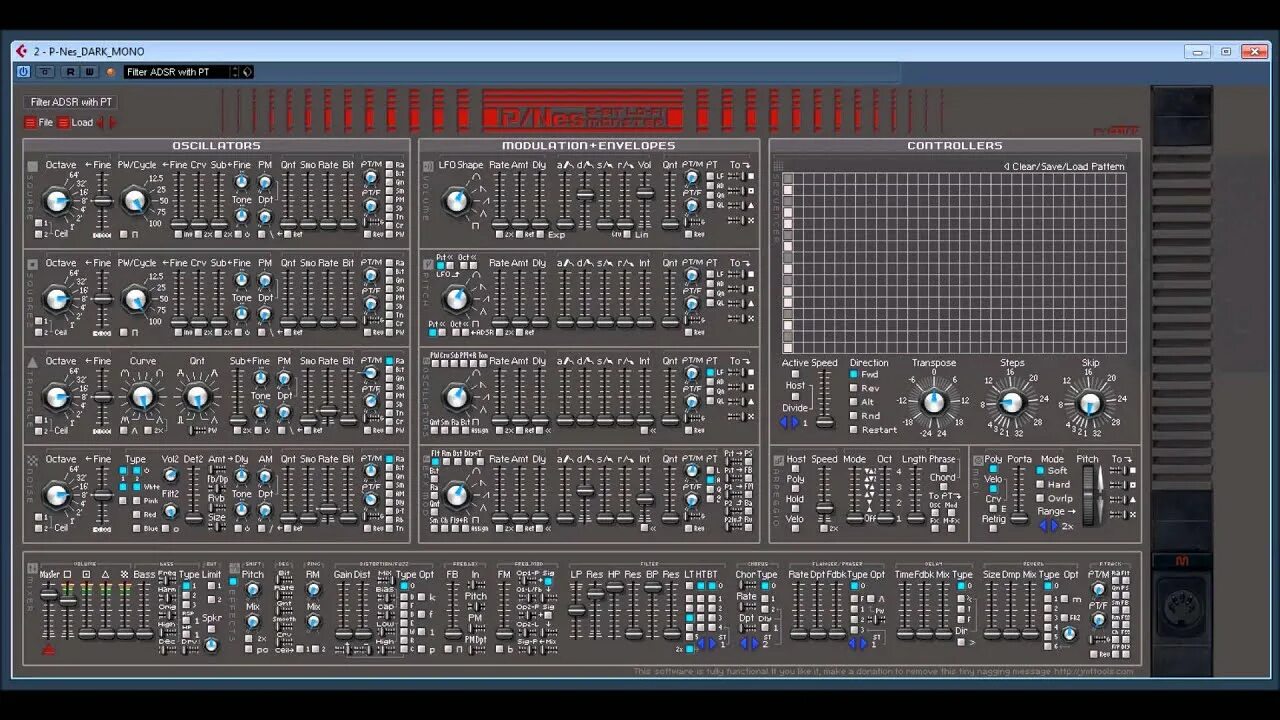Click the donation nag message link
The image size is (1280, 720).
click(x=883, y=671)
